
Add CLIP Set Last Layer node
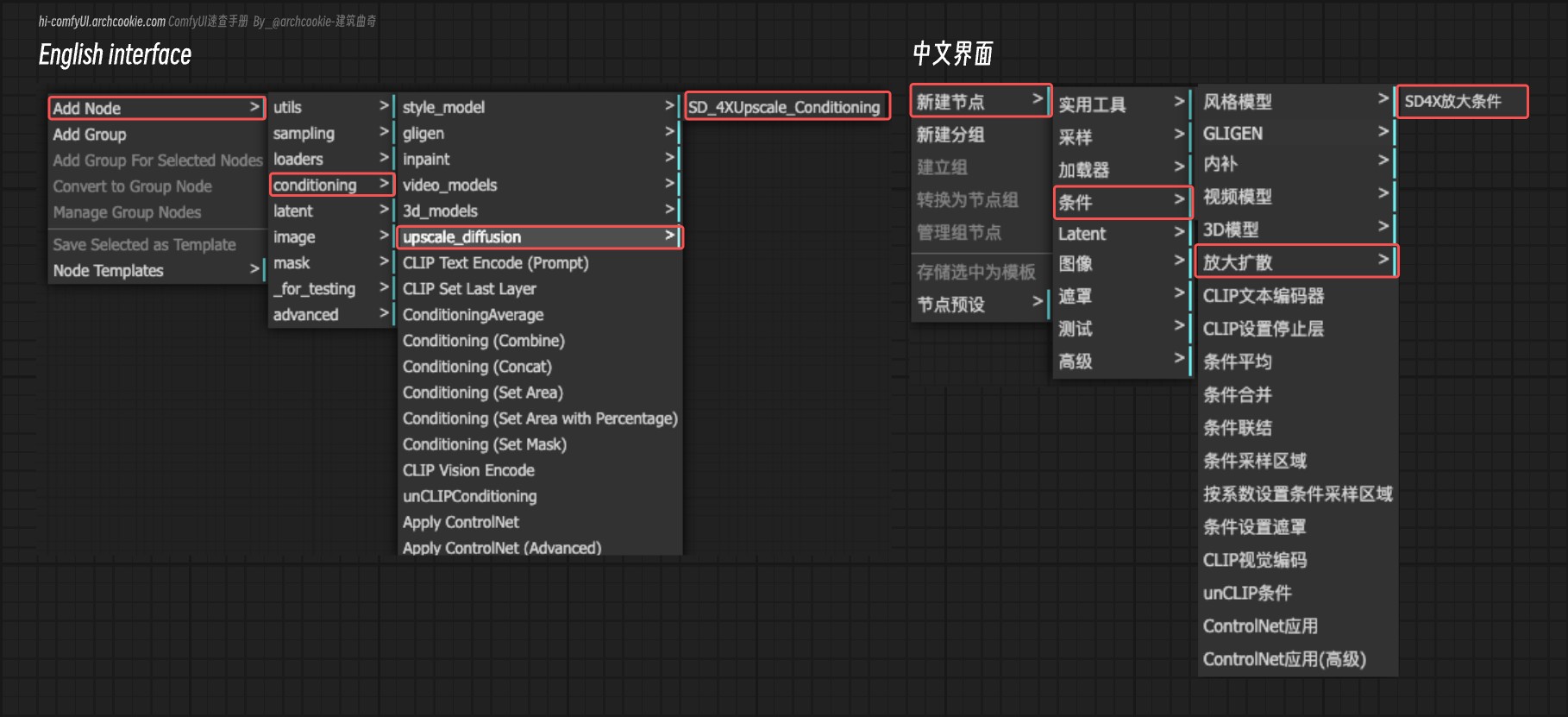click(x=539, y=289)
